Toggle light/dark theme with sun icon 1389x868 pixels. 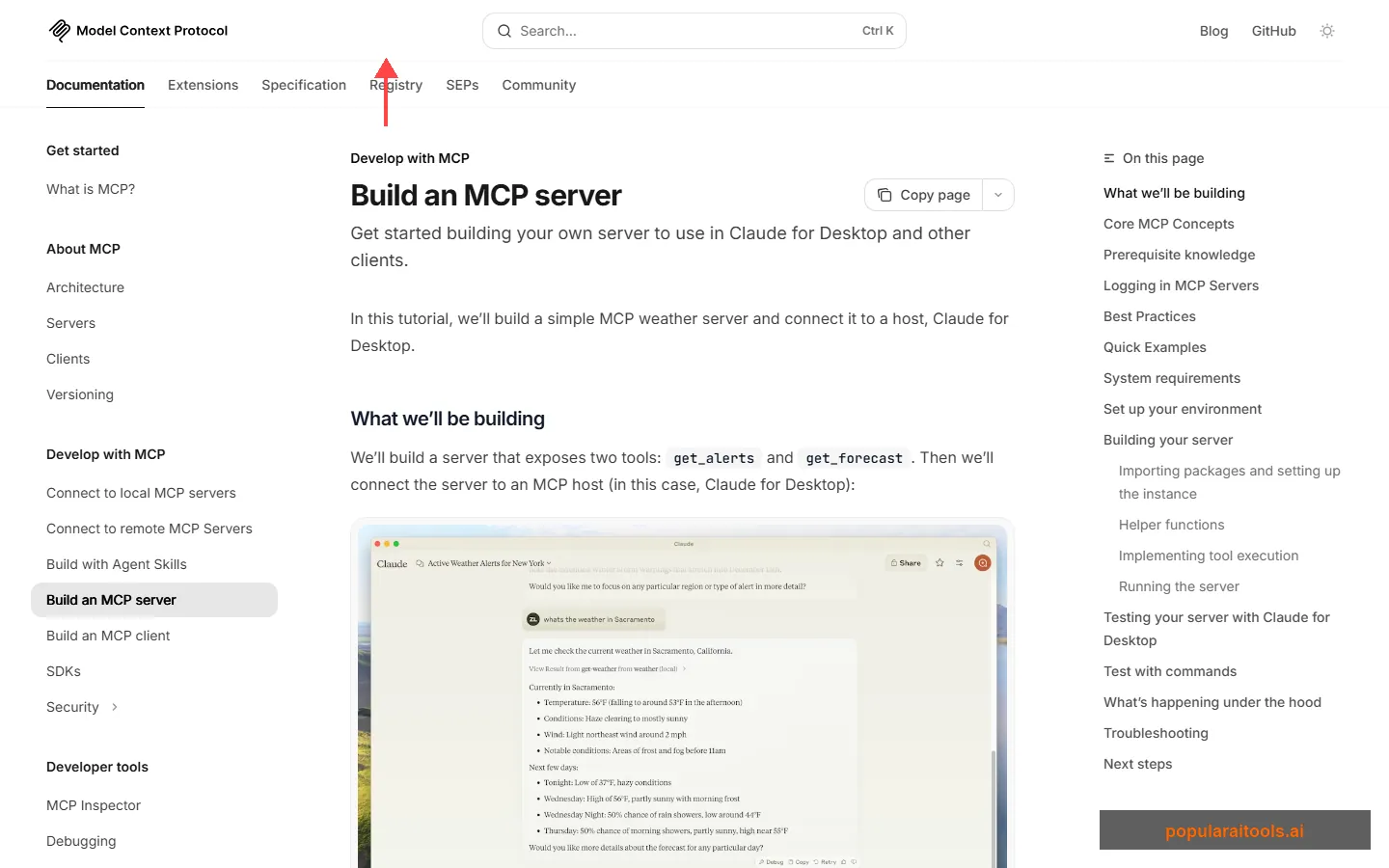[x=1327, y=30]
